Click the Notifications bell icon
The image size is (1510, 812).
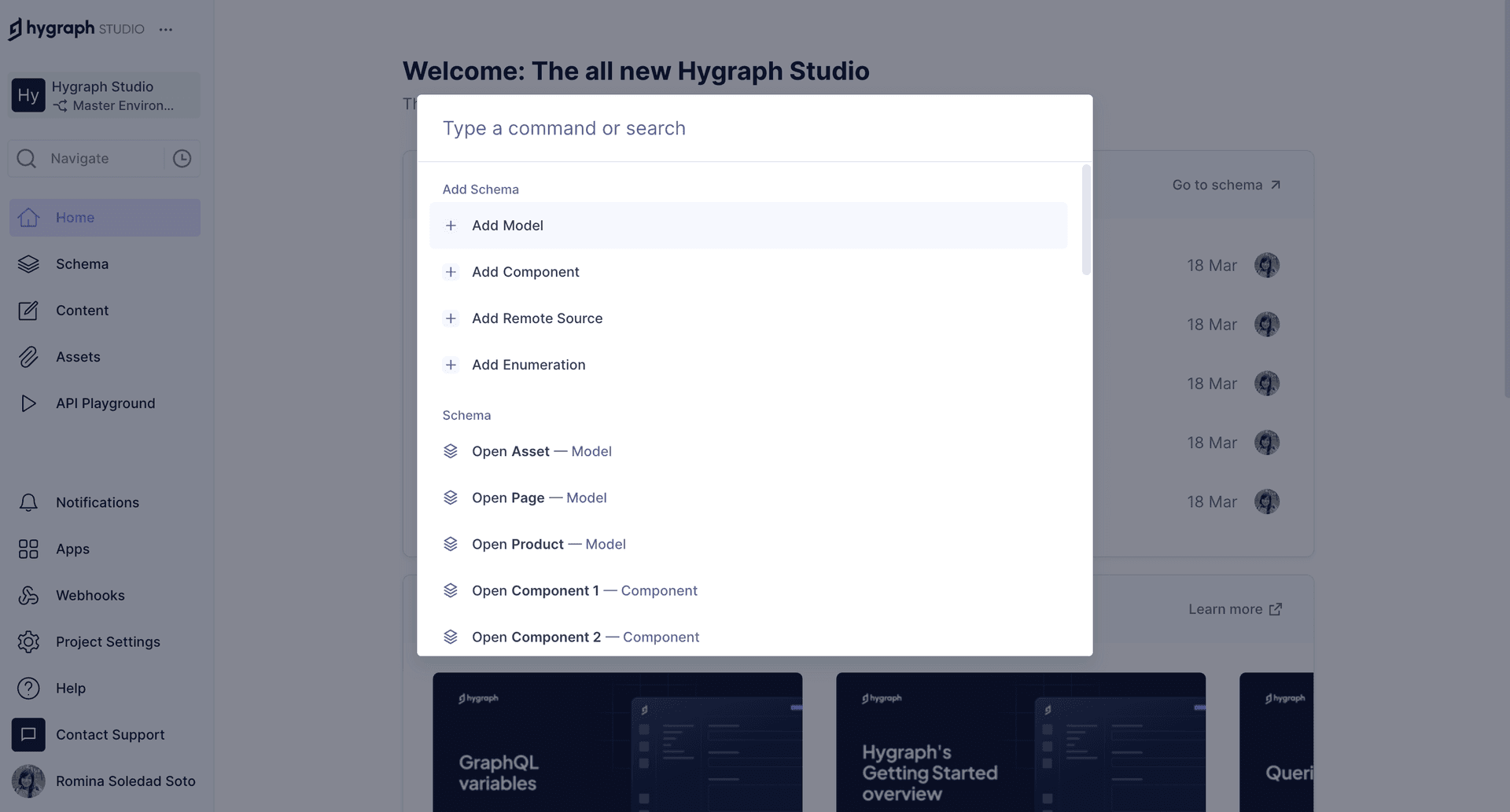click(28, 502)
